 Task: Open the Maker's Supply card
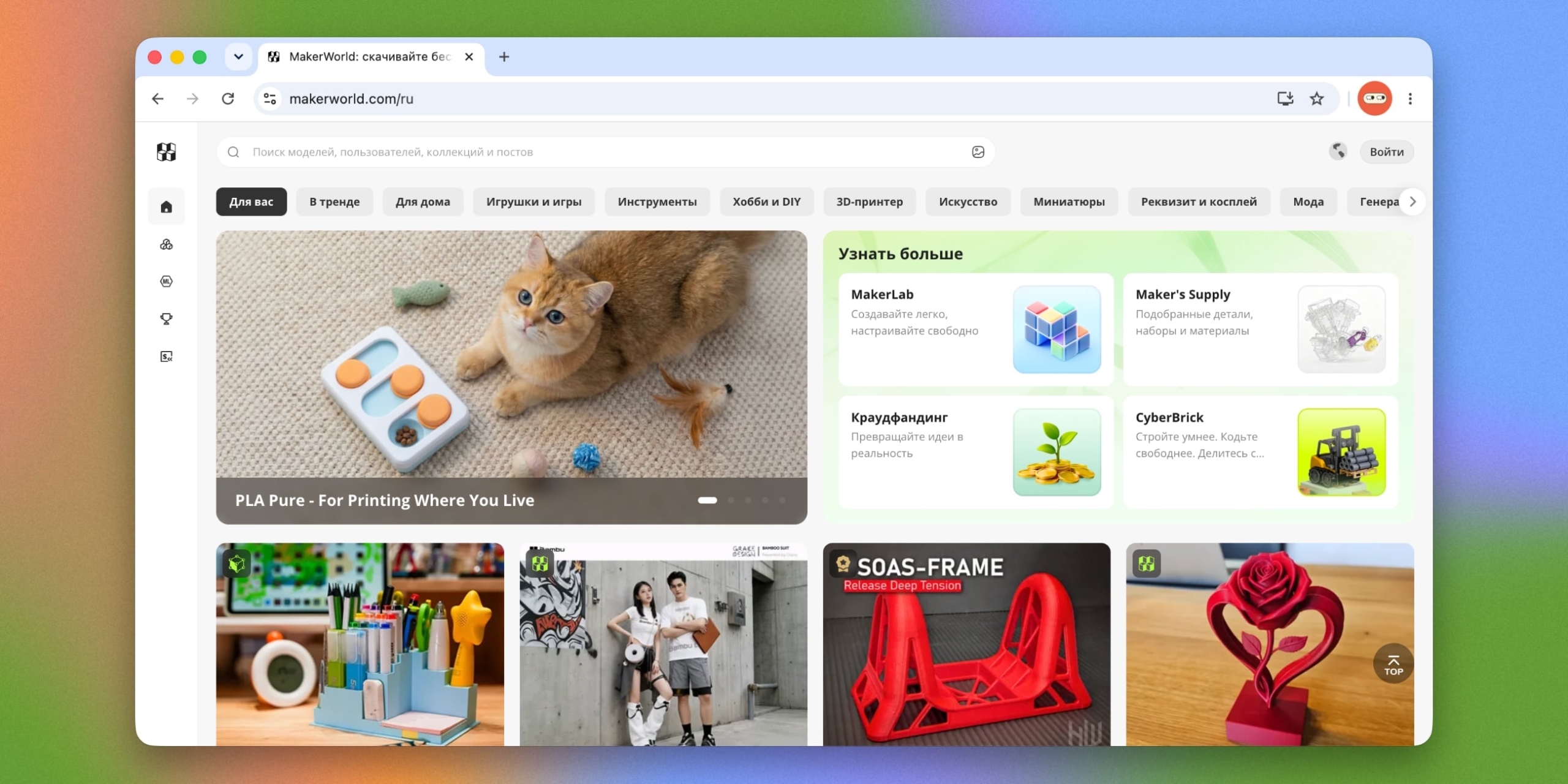coord(1261,330)
